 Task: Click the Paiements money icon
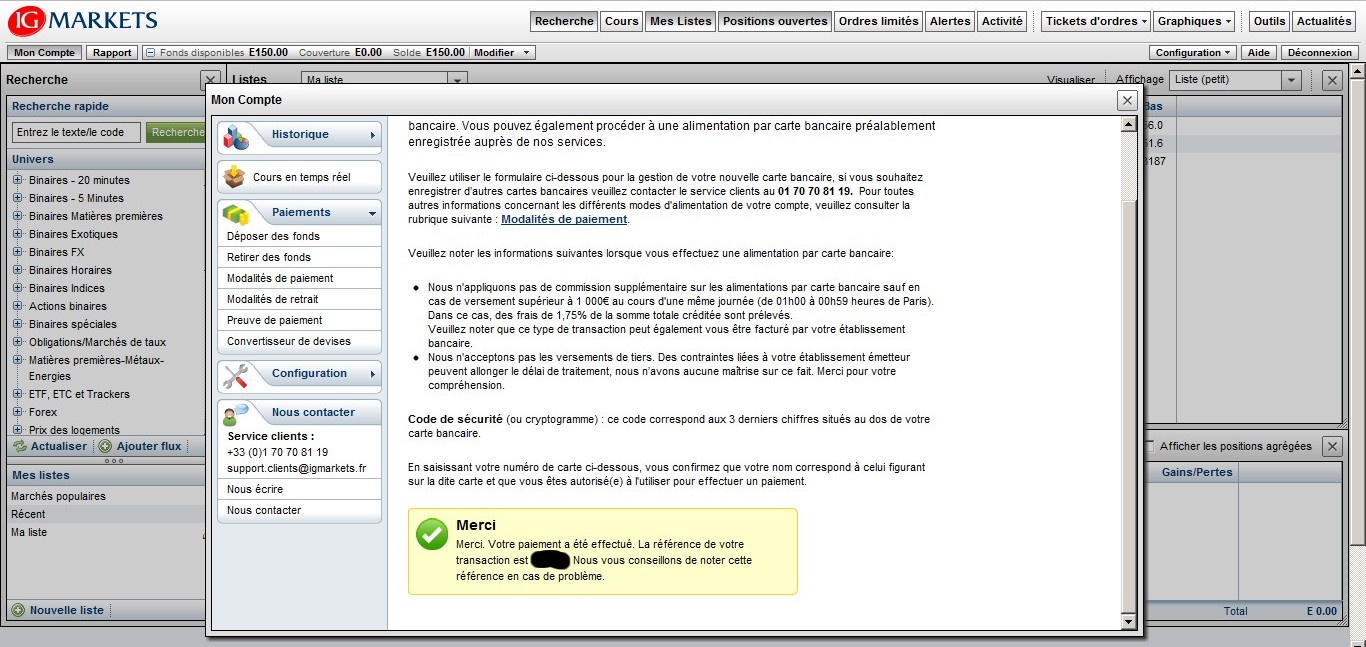click(x=236, y=214)
